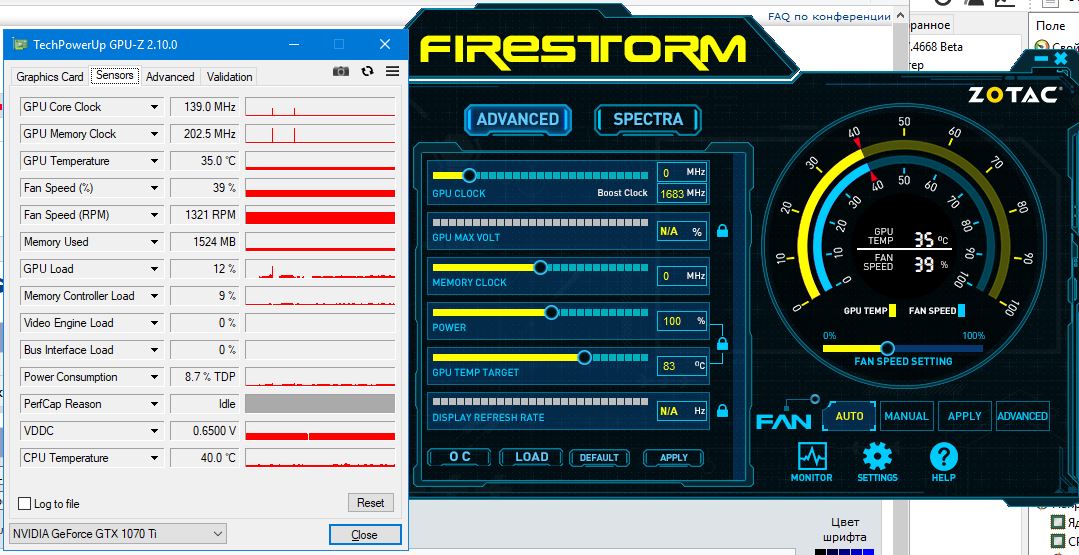
Task: Click power percent value field
Action: click(x=682, y=321)
